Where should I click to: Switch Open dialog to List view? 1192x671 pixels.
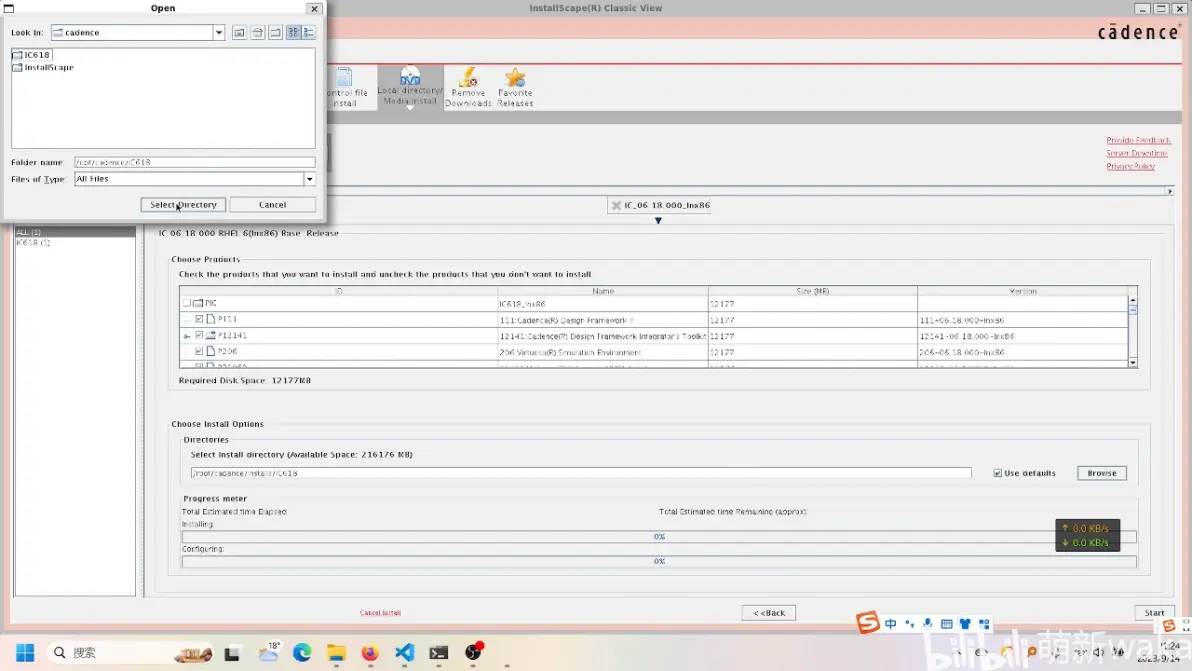pyautogui.click(x=293, y=33)
